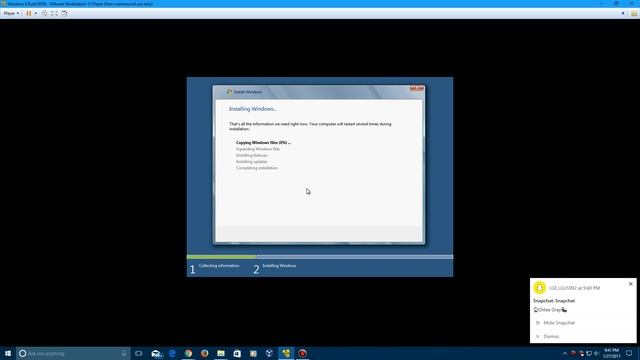Viewport: 640px width, 360px height.
Task: Click the Cortana microphone icon
Action: tap(124, 353)
